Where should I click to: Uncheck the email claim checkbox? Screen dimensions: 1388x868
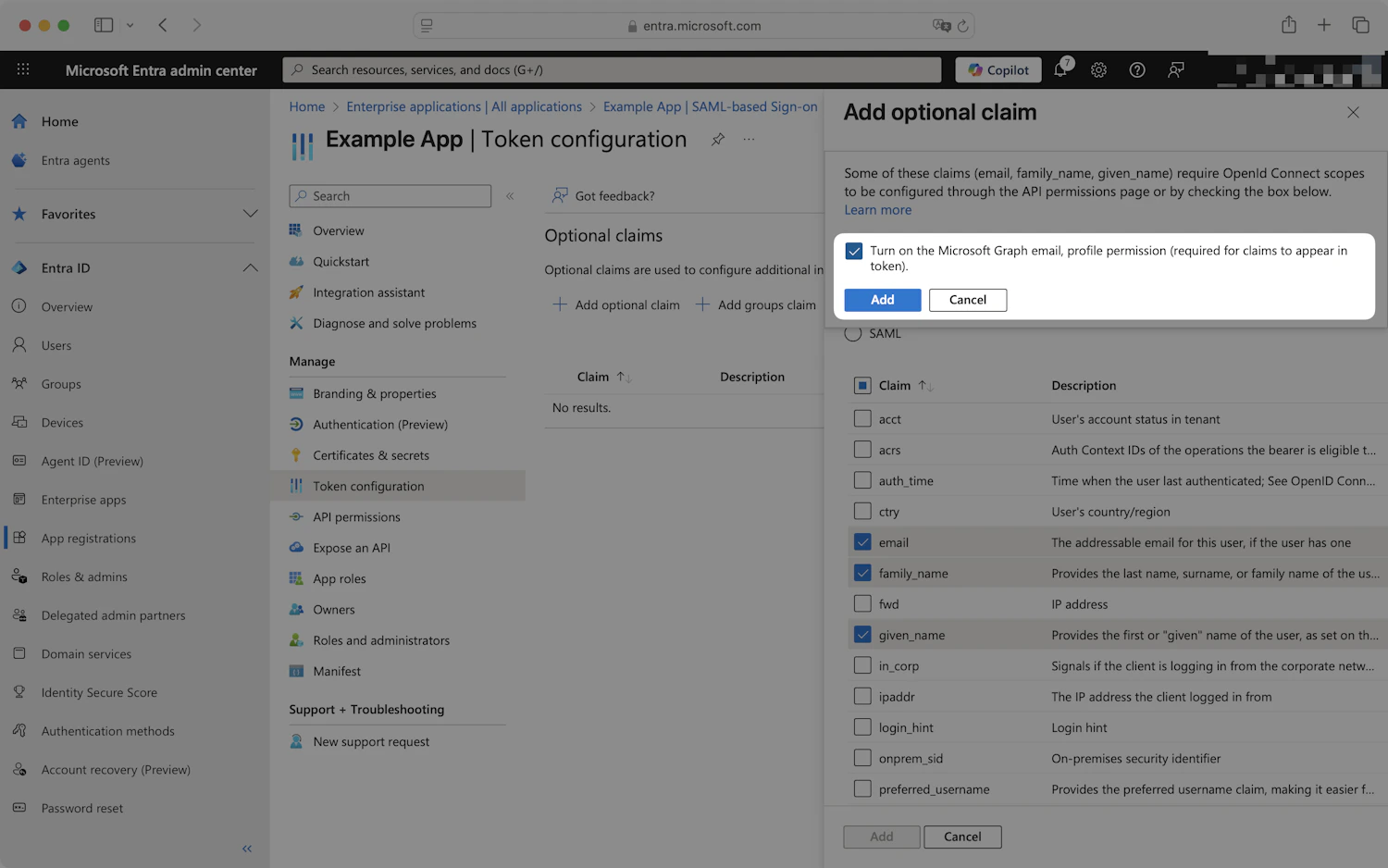click(x=862, y=542)
